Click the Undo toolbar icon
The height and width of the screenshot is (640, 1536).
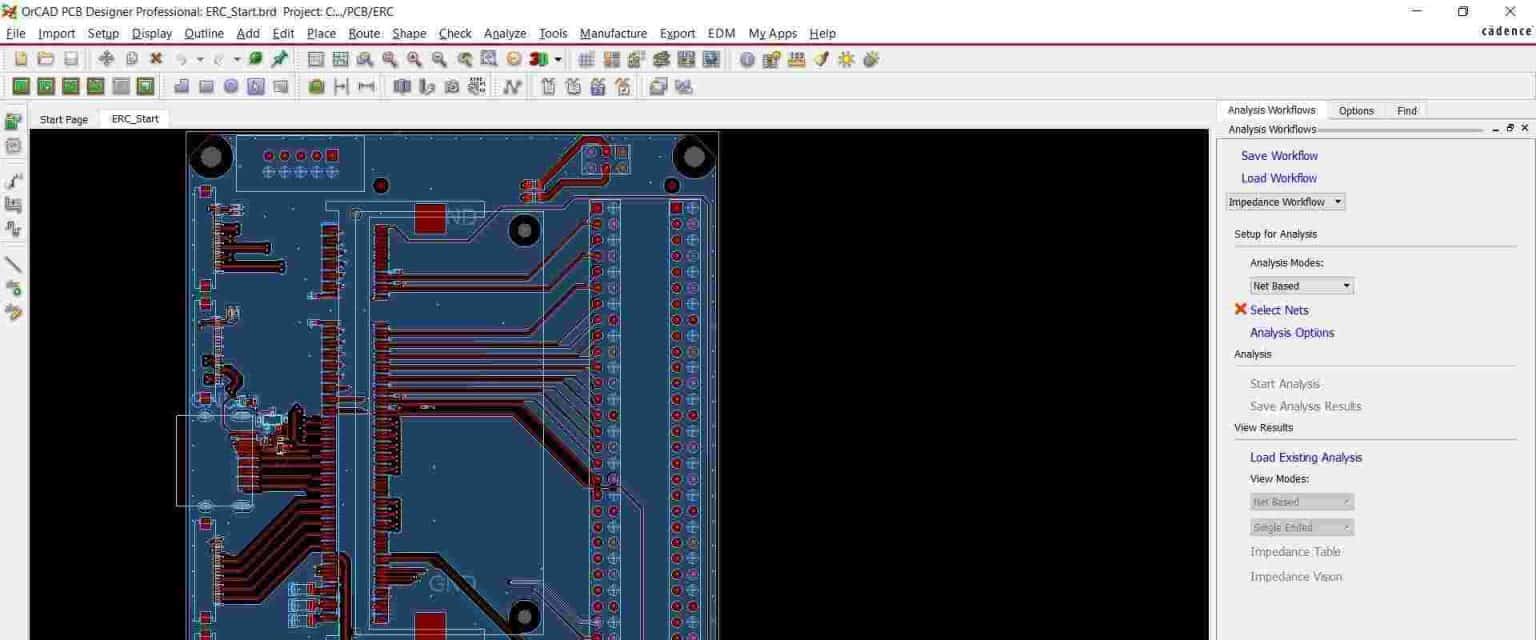183,60
